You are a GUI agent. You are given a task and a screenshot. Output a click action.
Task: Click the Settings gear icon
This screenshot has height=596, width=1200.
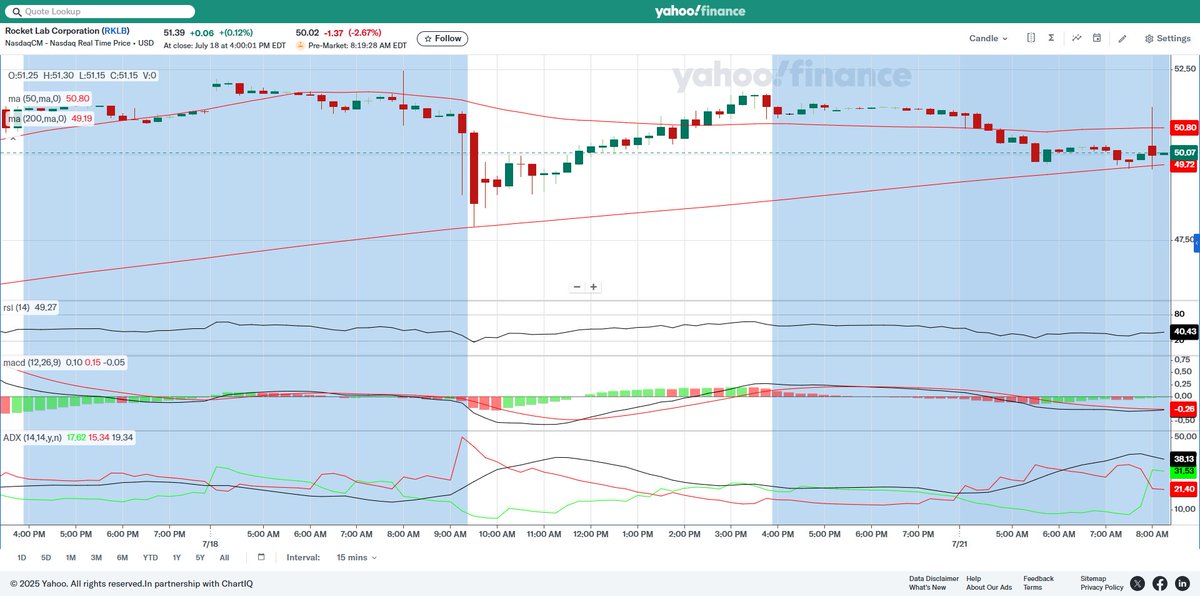[1149, 38]
